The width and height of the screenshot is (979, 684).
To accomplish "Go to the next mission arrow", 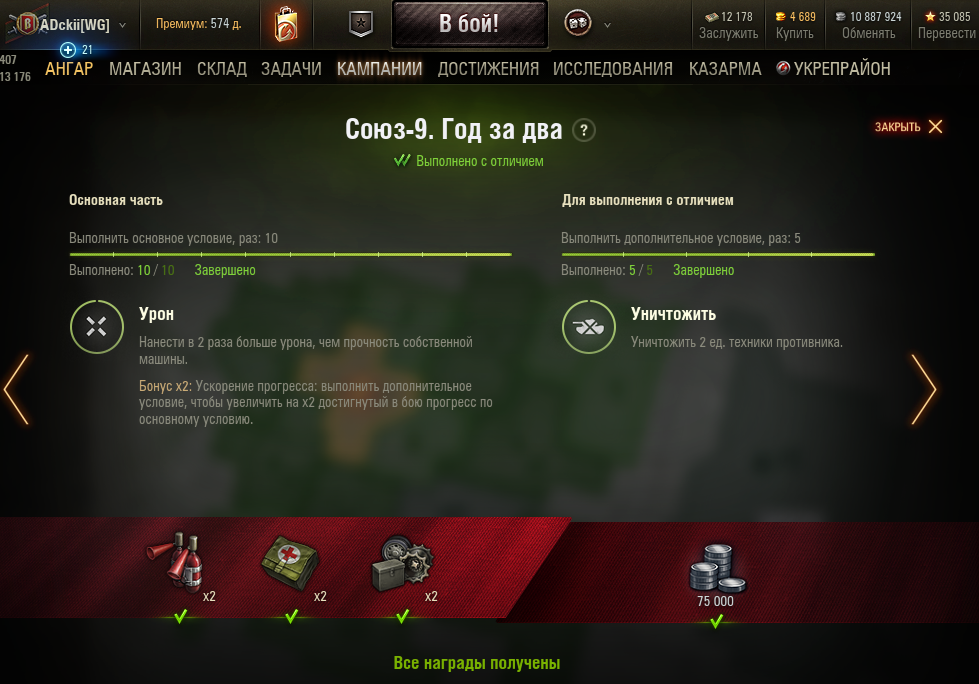I will coord(924,390).
